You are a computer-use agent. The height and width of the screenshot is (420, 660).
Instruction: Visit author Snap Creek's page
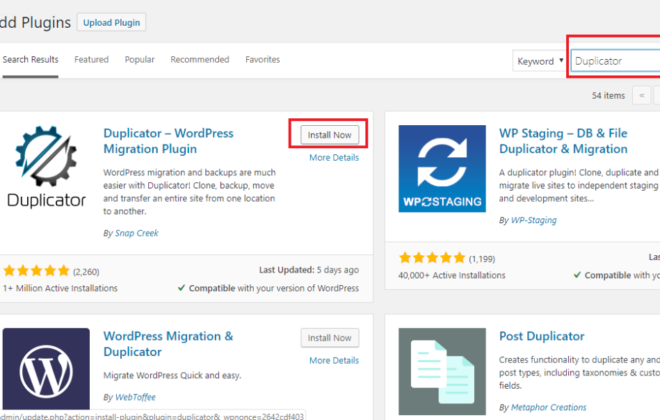(x=136, y=233)
